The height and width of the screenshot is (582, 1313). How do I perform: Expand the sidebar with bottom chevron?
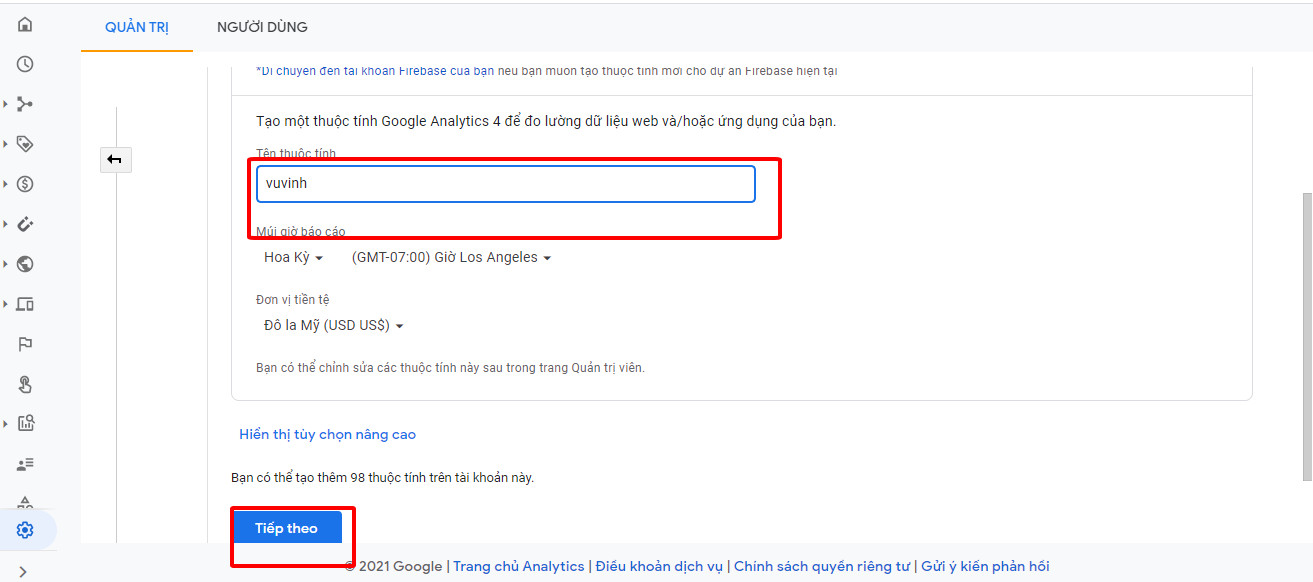tap(23, 572)
